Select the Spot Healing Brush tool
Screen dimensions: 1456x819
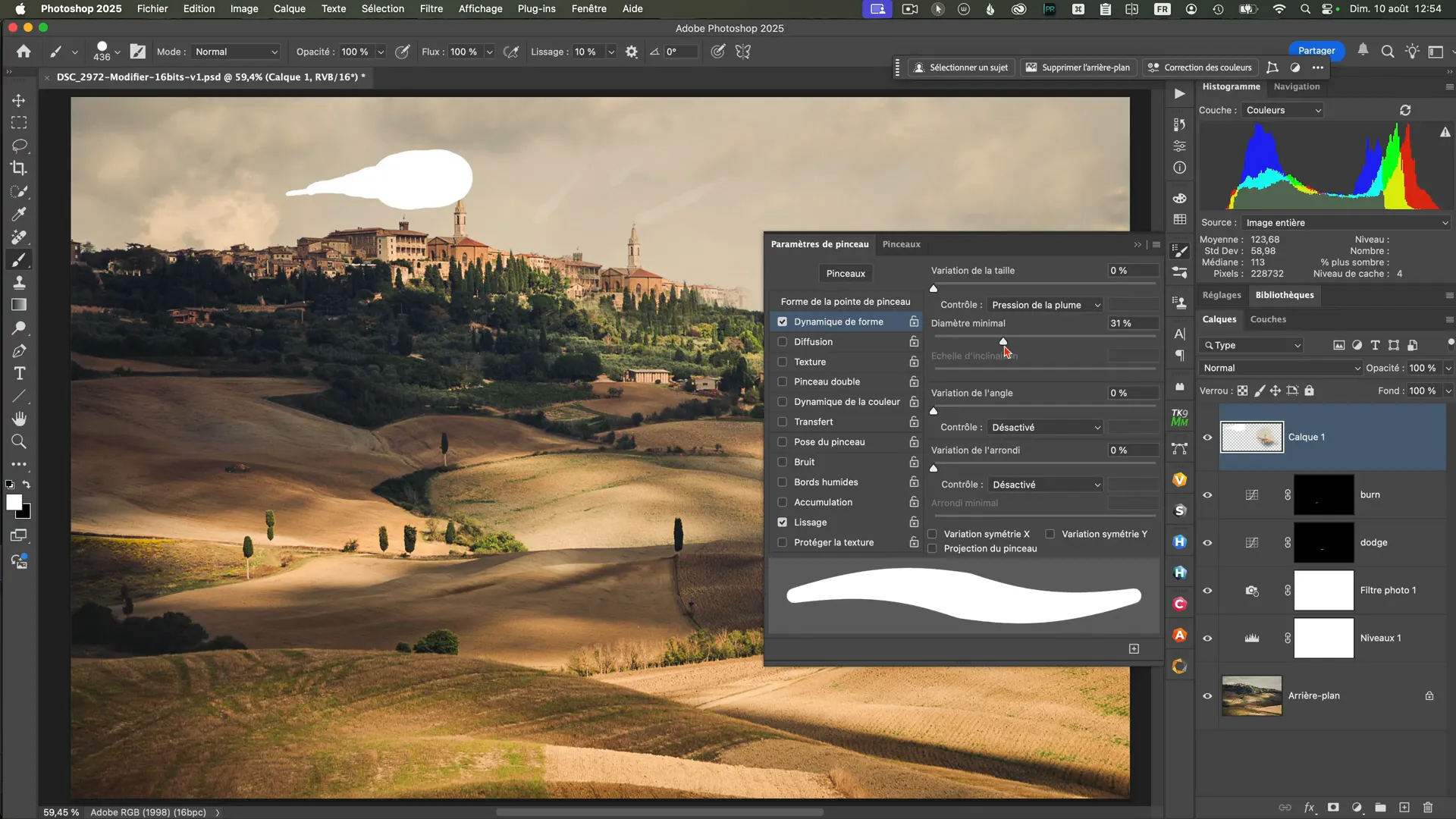coord(19,237)
